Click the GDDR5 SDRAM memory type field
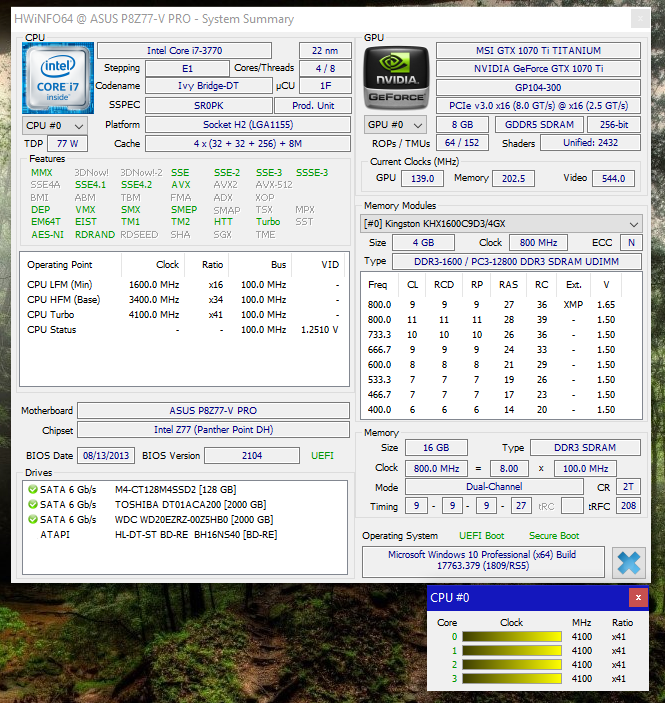Viewport: 665px width, 703px height. (x=539, y=125)
